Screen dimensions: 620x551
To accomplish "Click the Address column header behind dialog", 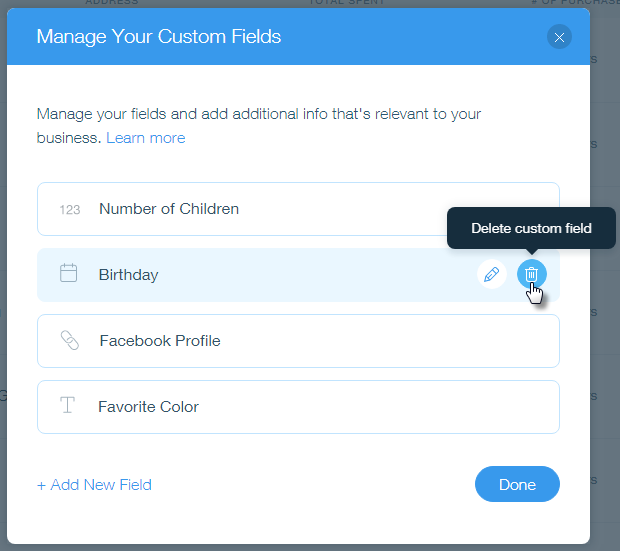I will click(x=112, y=2).
